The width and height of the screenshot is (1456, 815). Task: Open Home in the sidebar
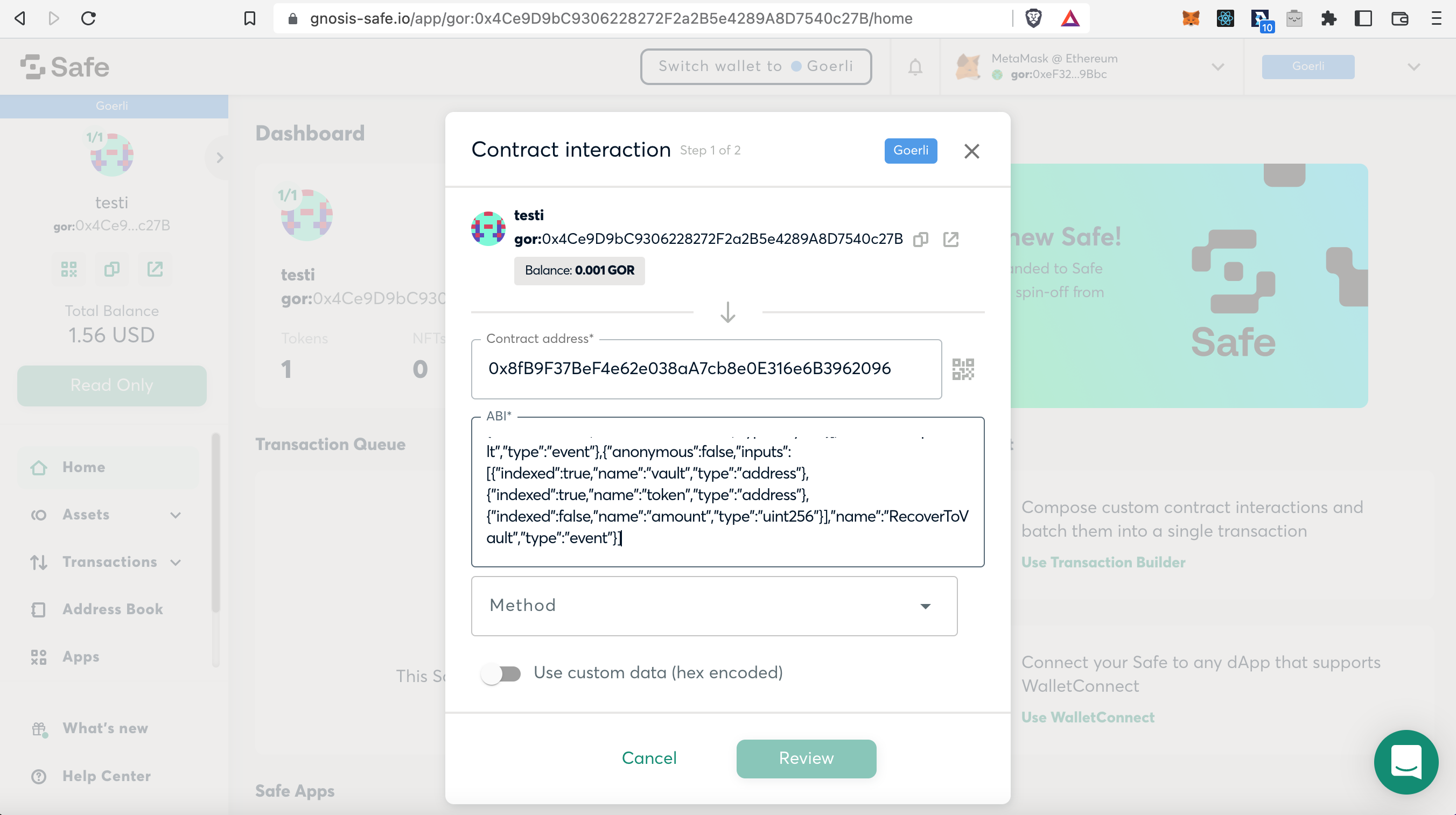pyautogui.click(x=107, y=467)
